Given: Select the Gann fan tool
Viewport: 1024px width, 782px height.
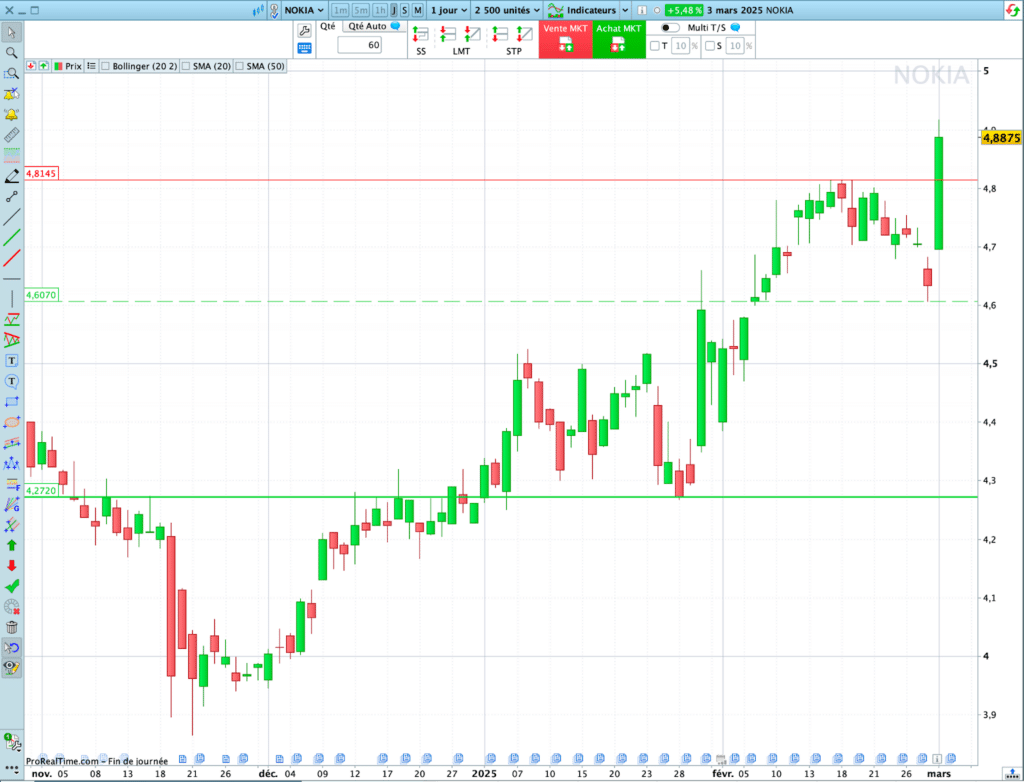Looking at the screenshot, I should point(12,504).
